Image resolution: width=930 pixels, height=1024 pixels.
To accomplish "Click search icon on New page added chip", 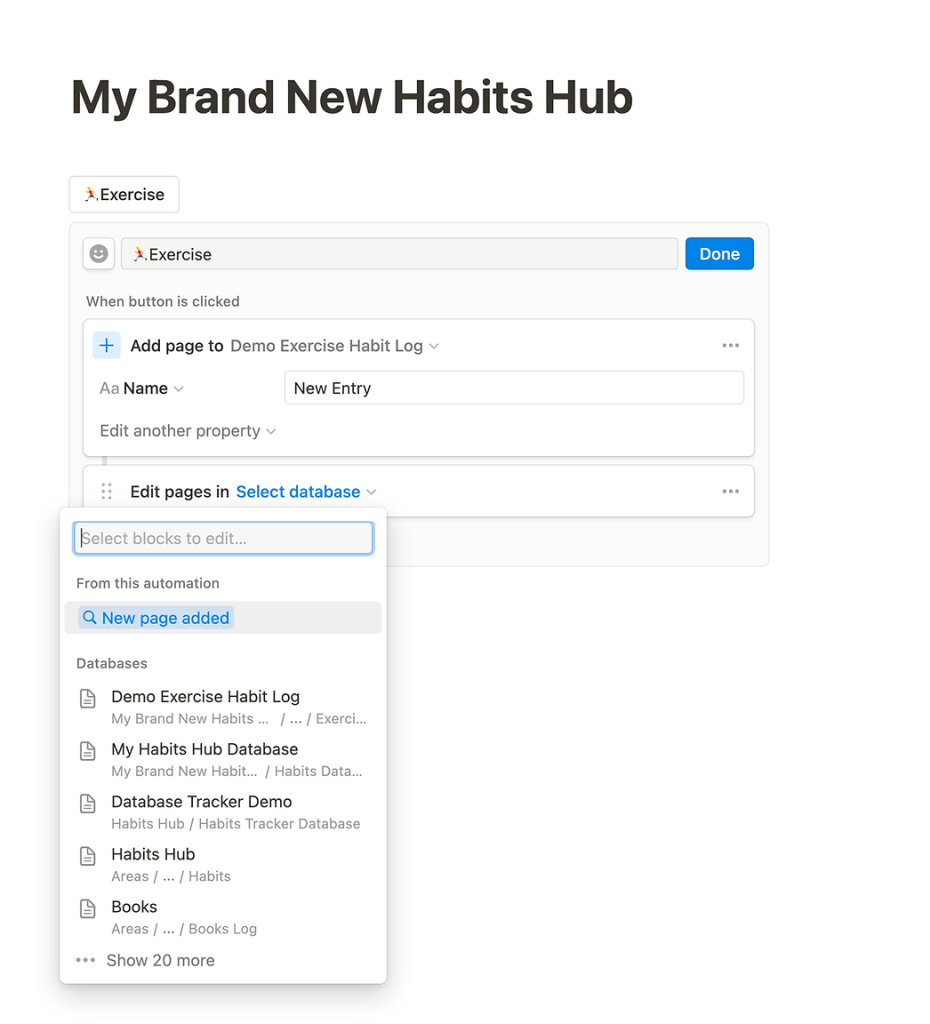I will point(90,617).
